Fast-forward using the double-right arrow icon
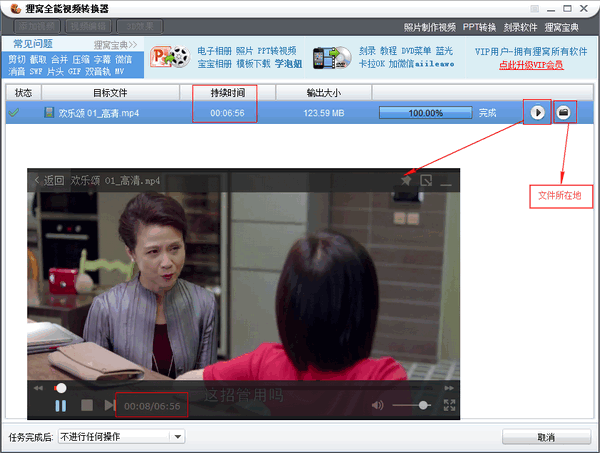This screenshot has height=453, width=600. pyautogui.click(x=449, y=388)
